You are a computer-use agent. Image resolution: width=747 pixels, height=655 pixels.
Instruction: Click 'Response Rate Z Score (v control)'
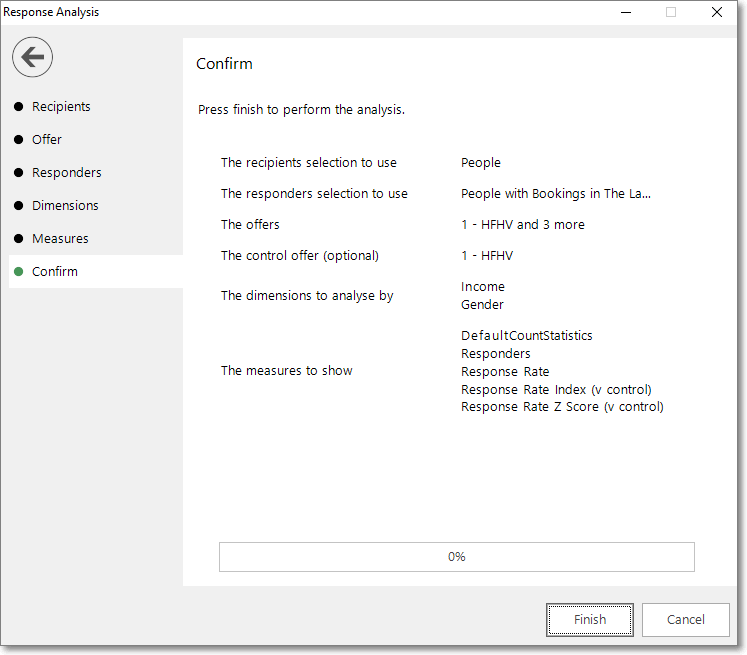(x=562, y=407)
